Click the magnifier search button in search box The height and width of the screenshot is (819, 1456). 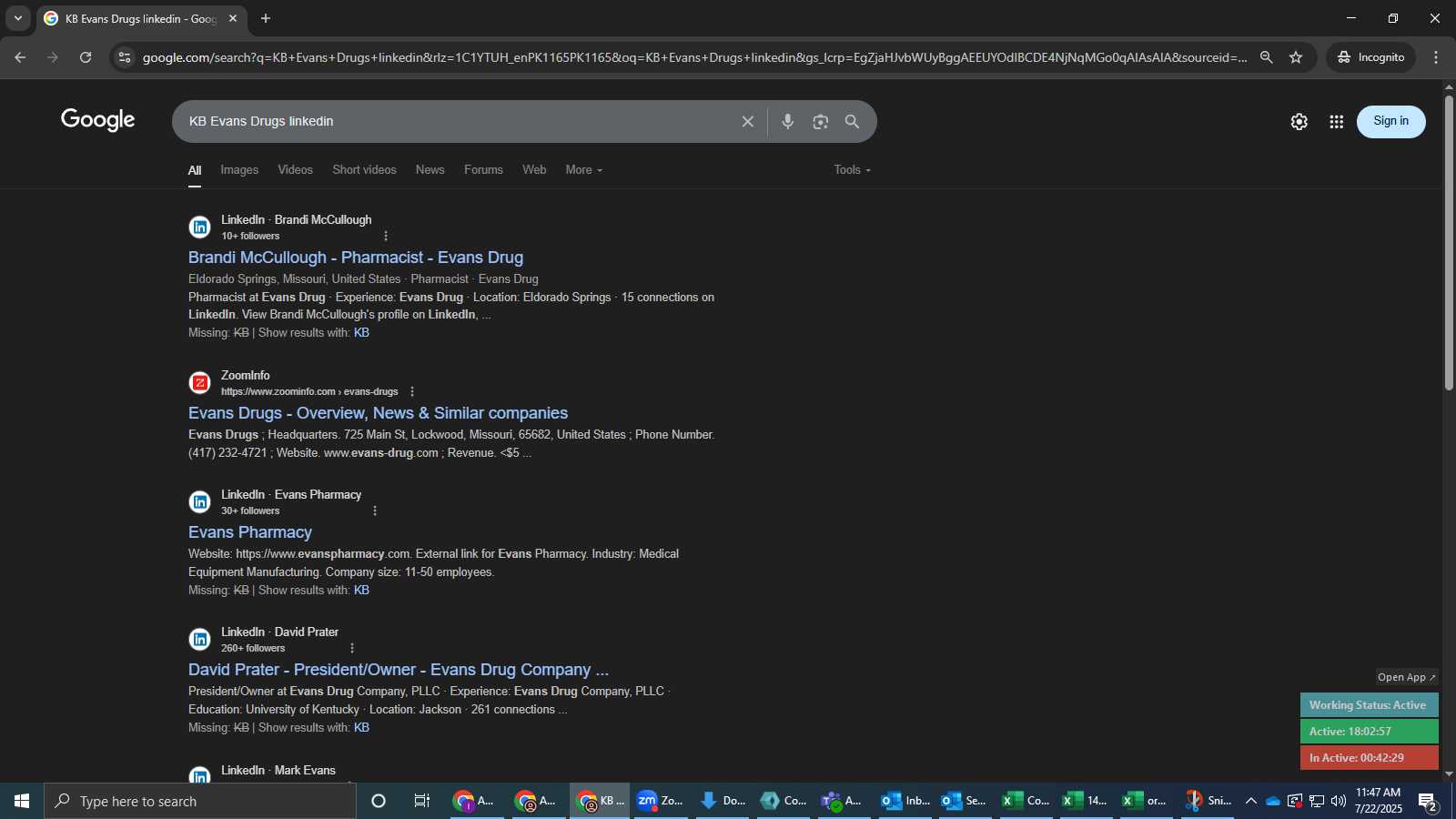(853, 121)
